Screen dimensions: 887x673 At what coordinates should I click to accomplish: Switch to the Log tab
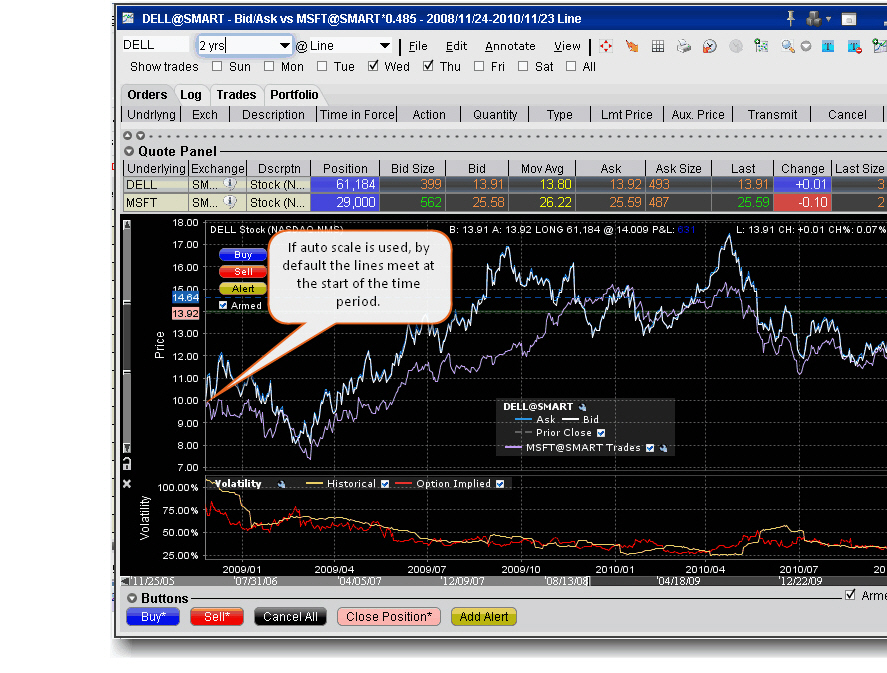(191, 94)
